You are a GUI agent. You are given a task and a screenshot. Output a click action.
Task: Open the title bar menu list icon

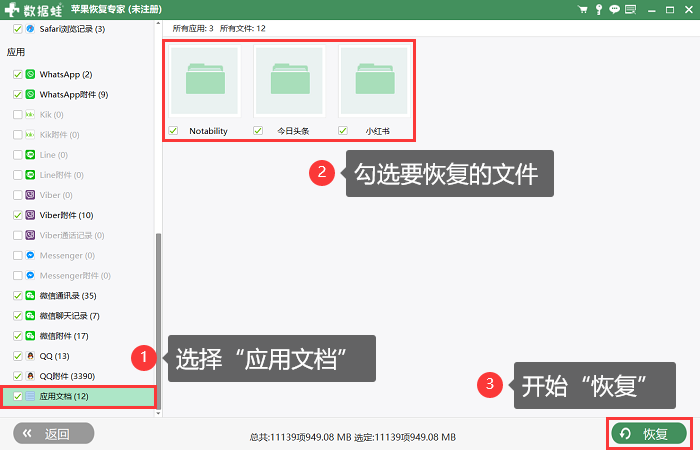coord(630,9)
